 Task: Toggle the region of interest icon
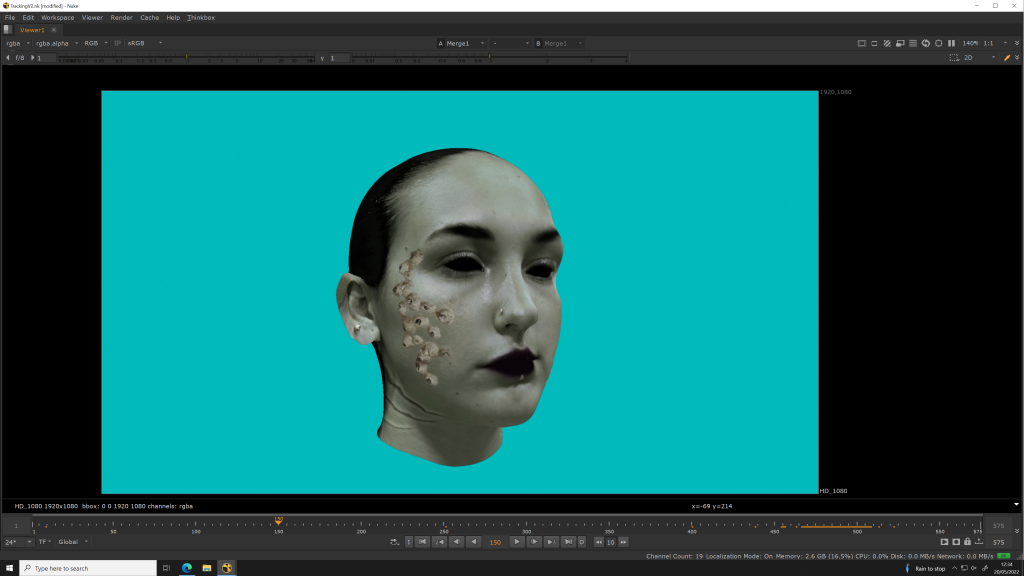click(874, 43)
